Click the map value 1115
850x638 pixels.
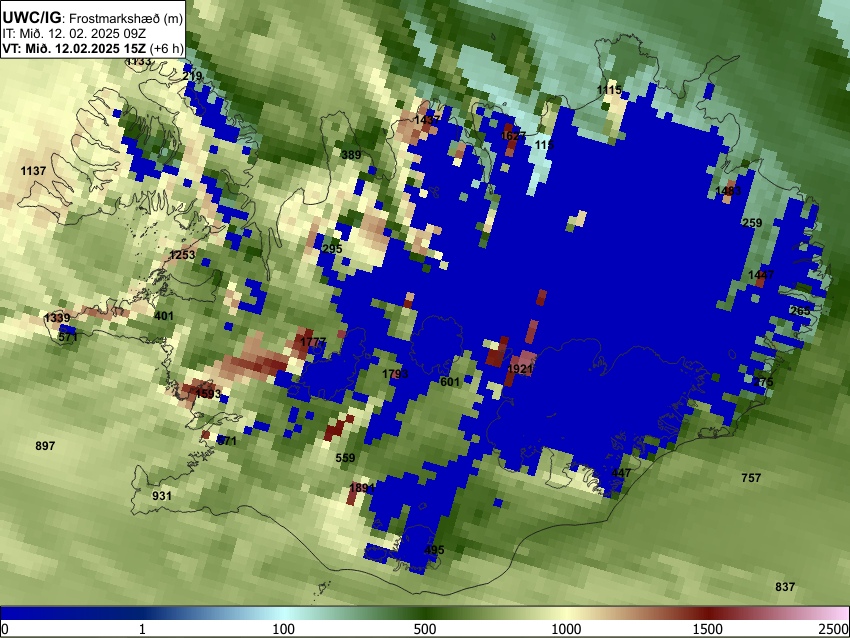coord(609,90)
